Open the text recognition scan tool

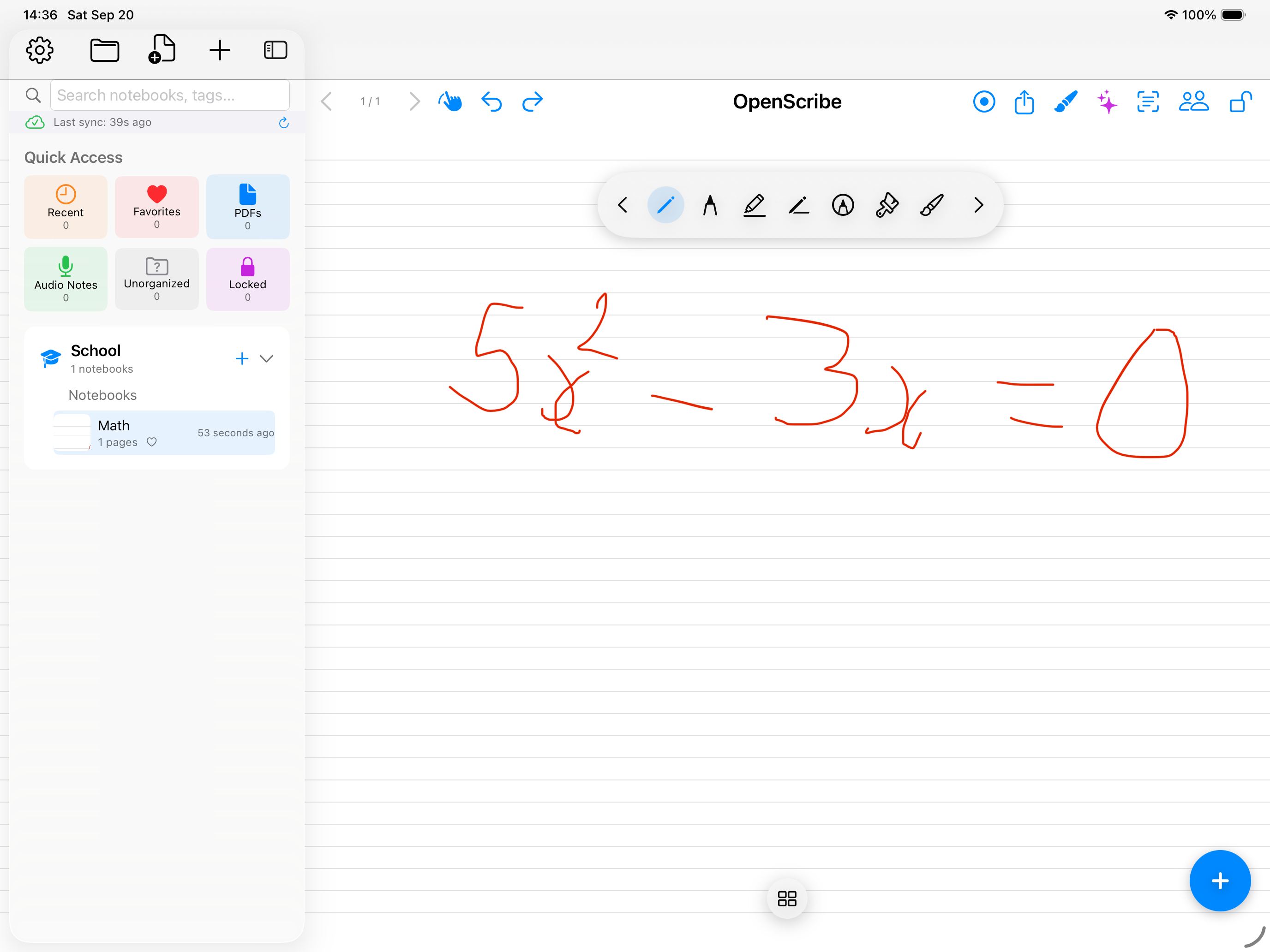[1147, 101]
